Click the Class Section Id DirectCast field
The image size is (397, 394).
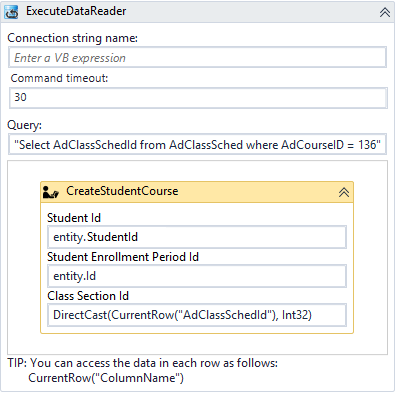[x=197, y=315]
